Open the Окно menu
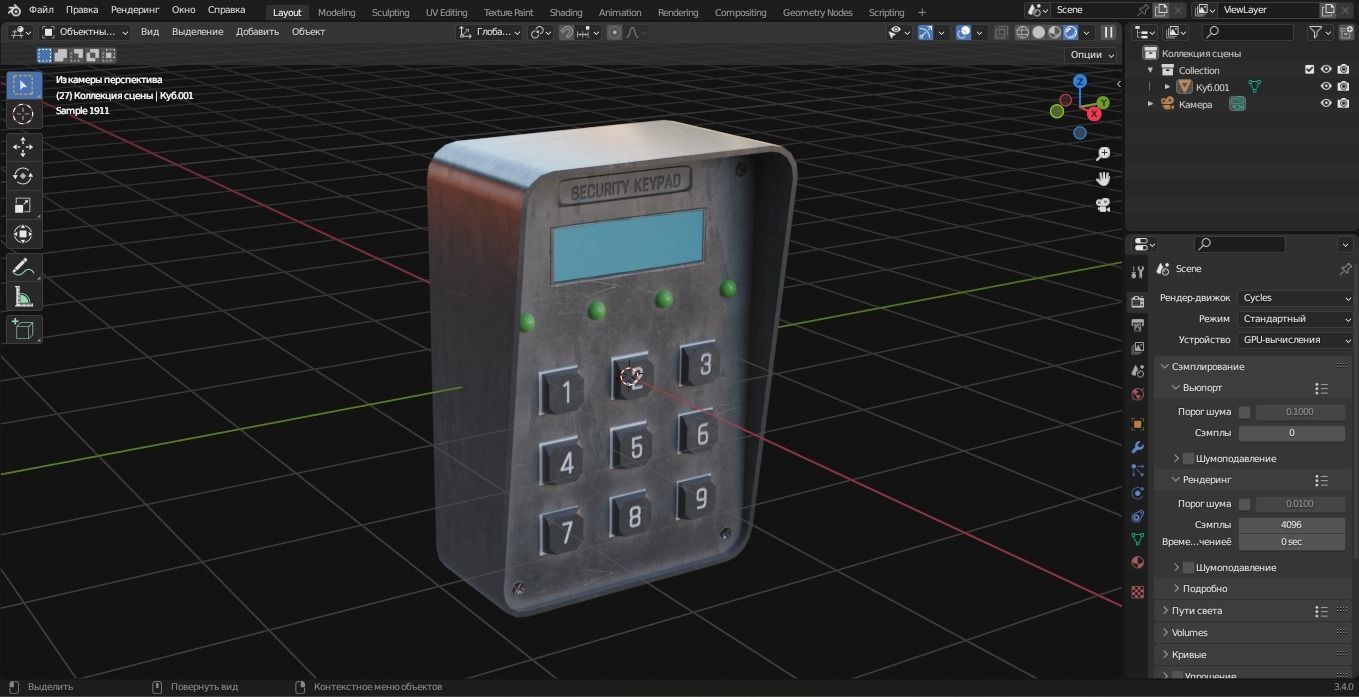The image size is (1359, 697). tap(184, 10)
